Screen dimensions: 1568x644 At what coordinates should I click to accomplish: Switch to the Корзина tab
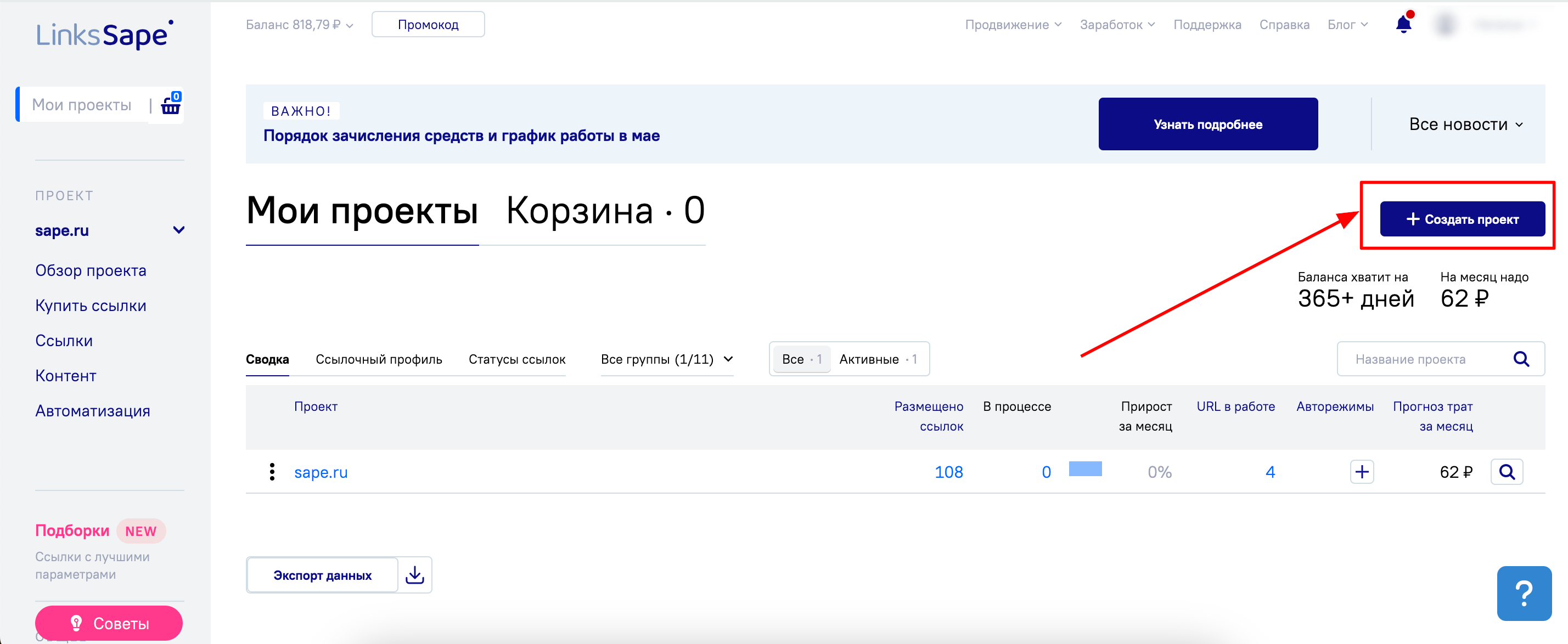605,211
